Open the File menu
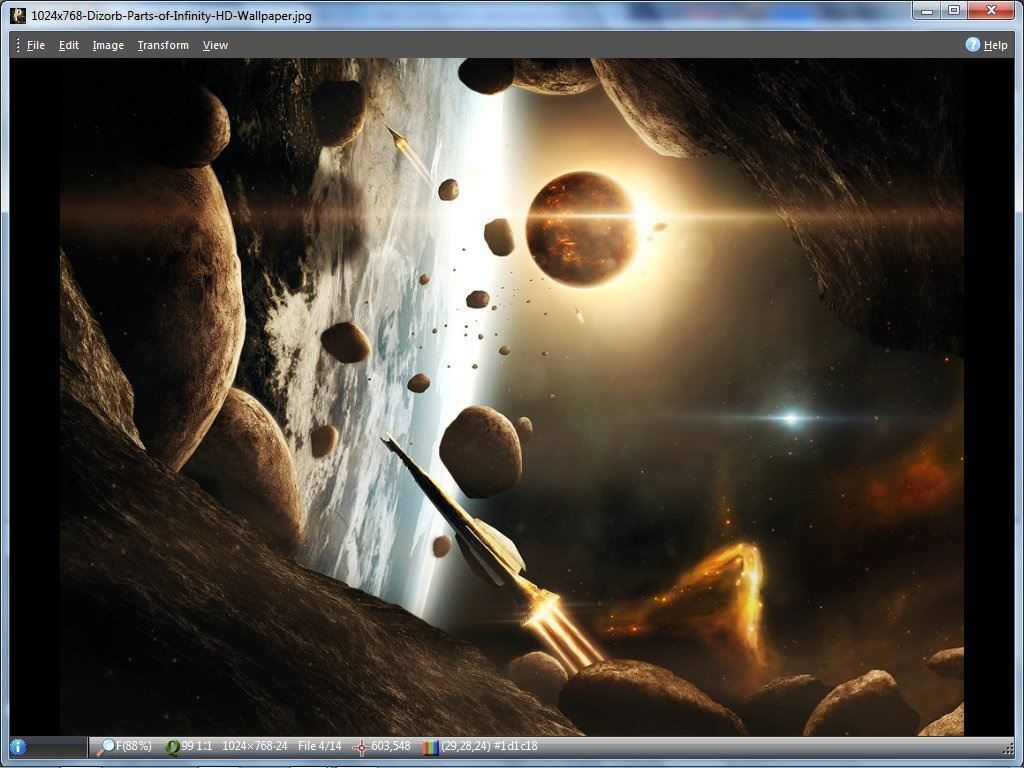Screen dimensions: 1024x768 35,45
